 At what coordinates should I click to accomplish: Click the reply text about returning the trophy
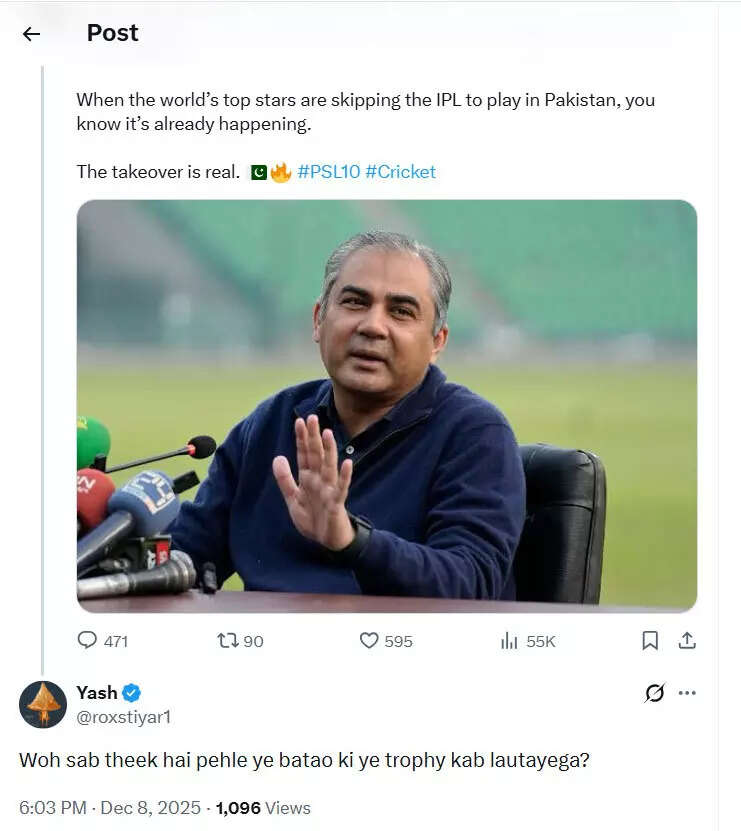click(x=304, y=760)
